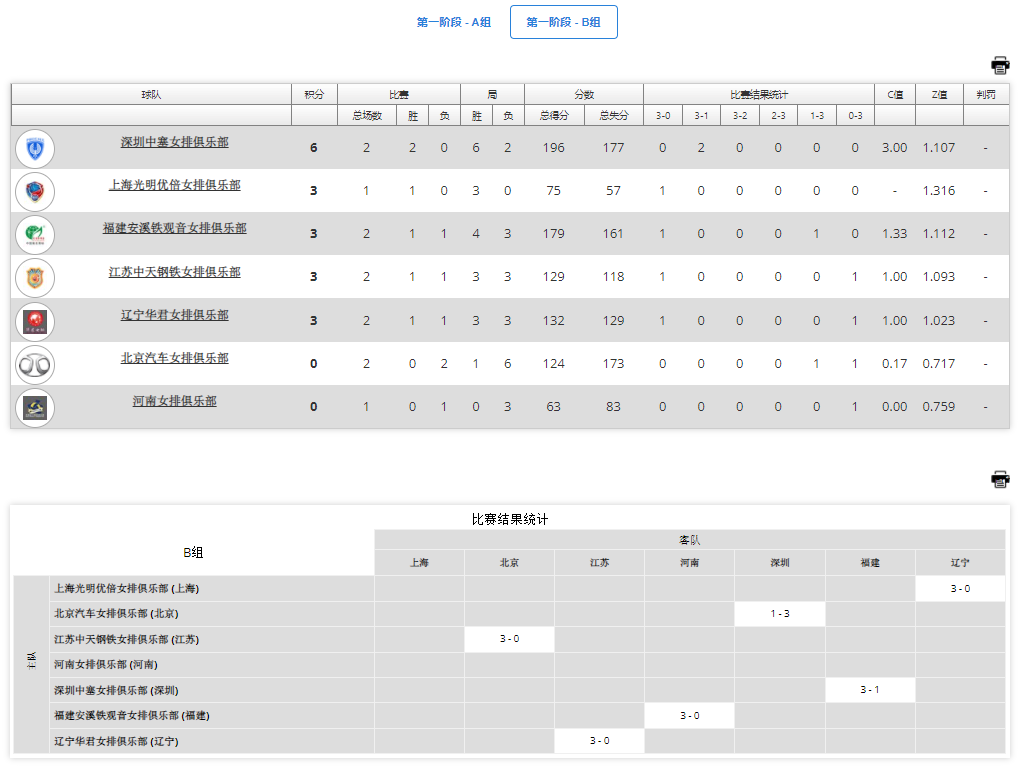Viewport: 1019px width, 768px height.
Task: Click the 3 - 0 result of 辽宁 vs 江苏
Action: (x=599, y=741)
